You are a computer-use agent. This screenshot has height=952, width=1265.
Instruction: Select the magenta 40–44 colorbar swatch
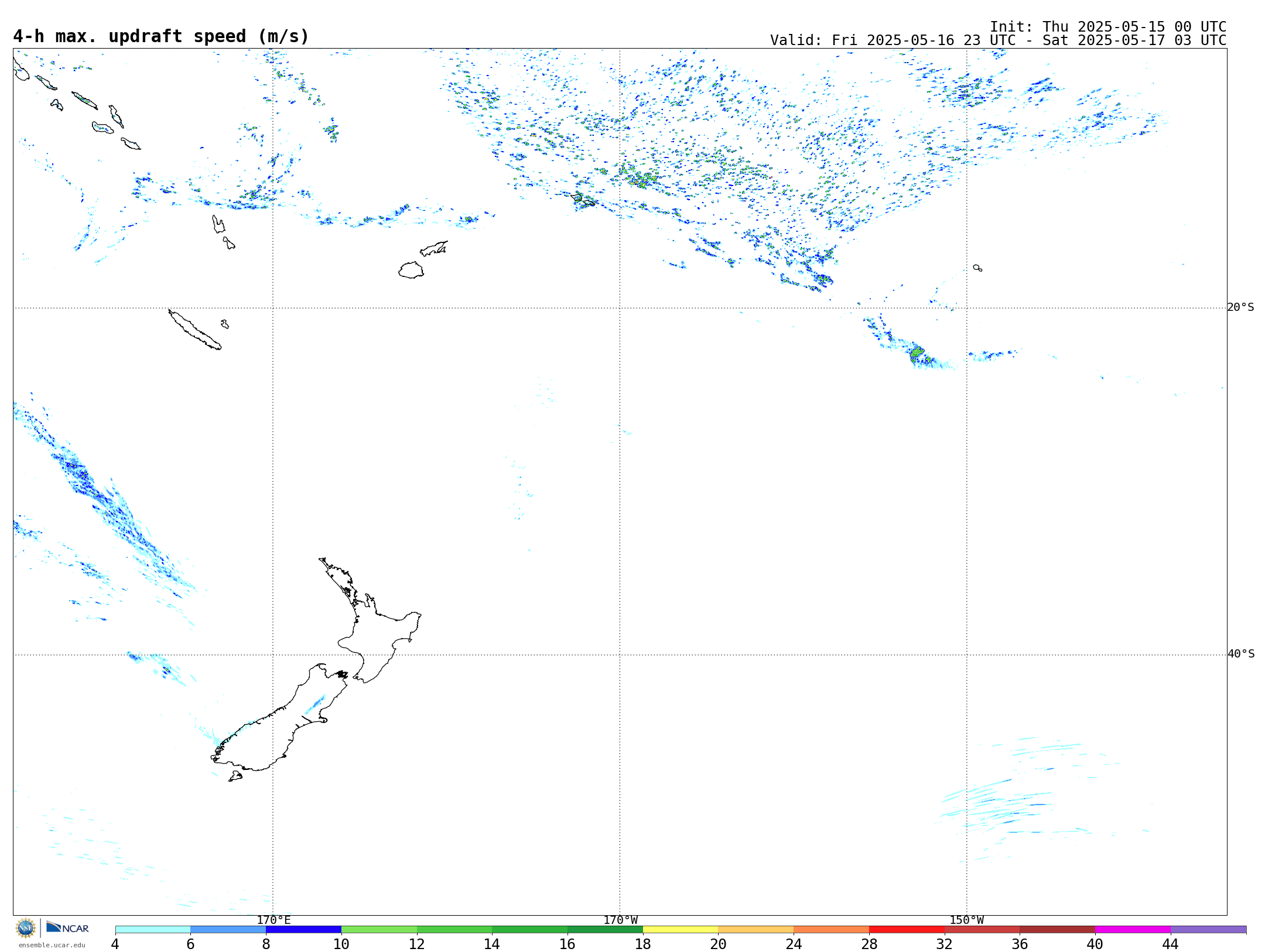(x=1133, y=929)
